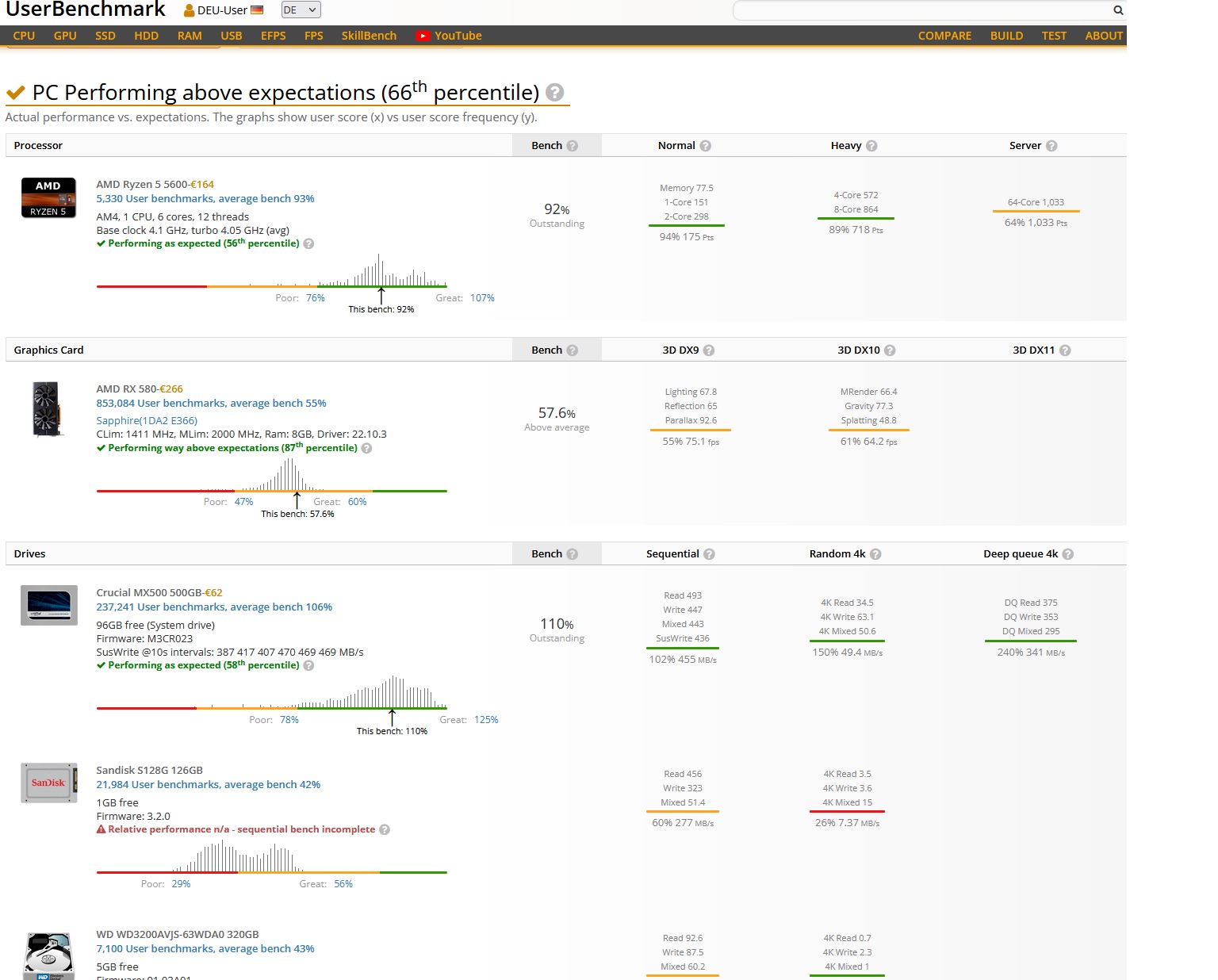Open the RAM menu
1218x980 pixels.
pos(190,36)
